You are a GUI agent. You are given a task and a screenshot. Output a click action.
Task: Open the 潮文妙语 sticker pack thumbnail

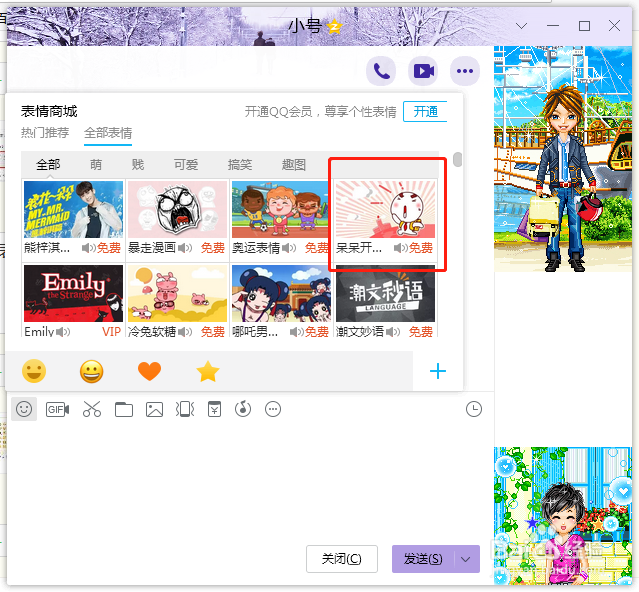point(386,293)
